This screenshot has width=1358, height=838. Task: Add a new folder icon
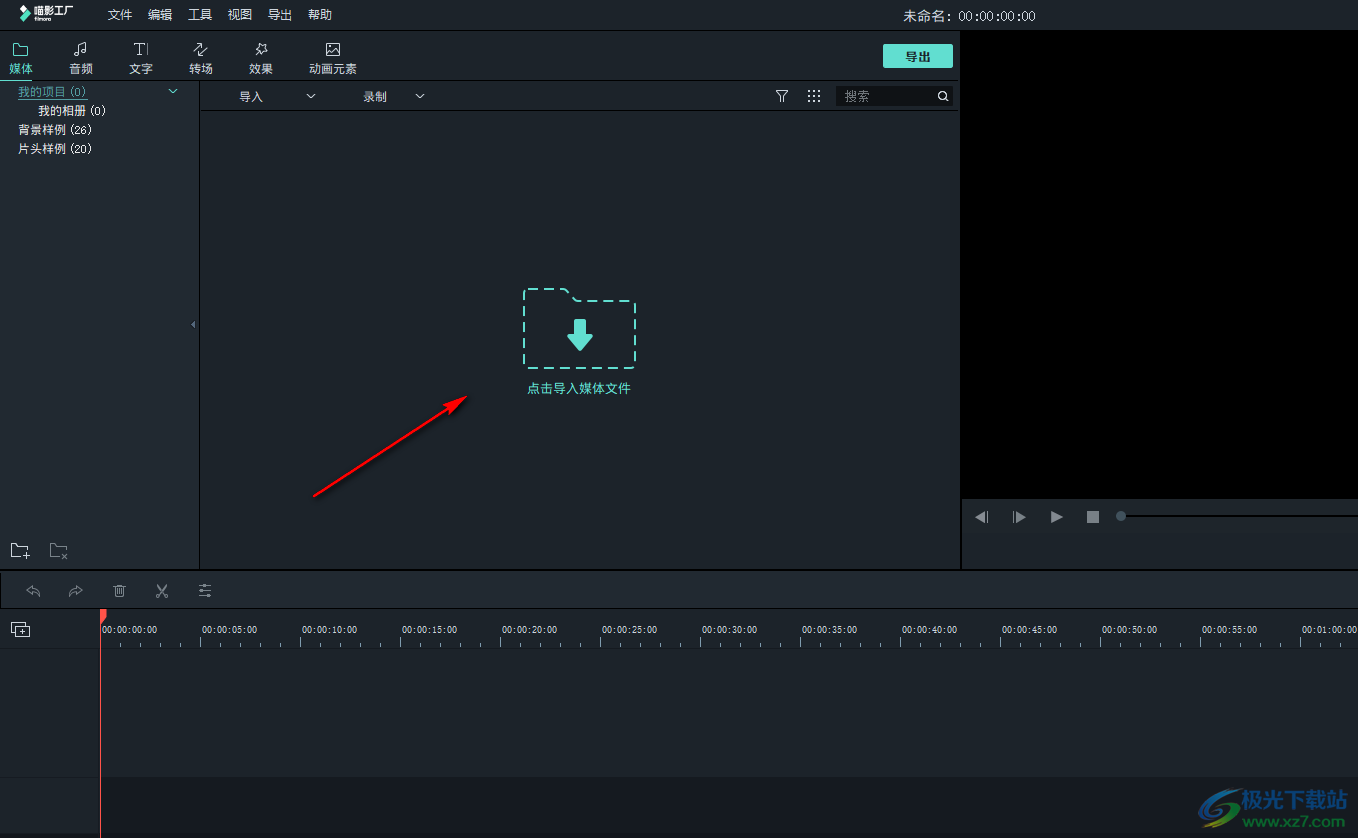pyautogui.click(x=20, y=550)
